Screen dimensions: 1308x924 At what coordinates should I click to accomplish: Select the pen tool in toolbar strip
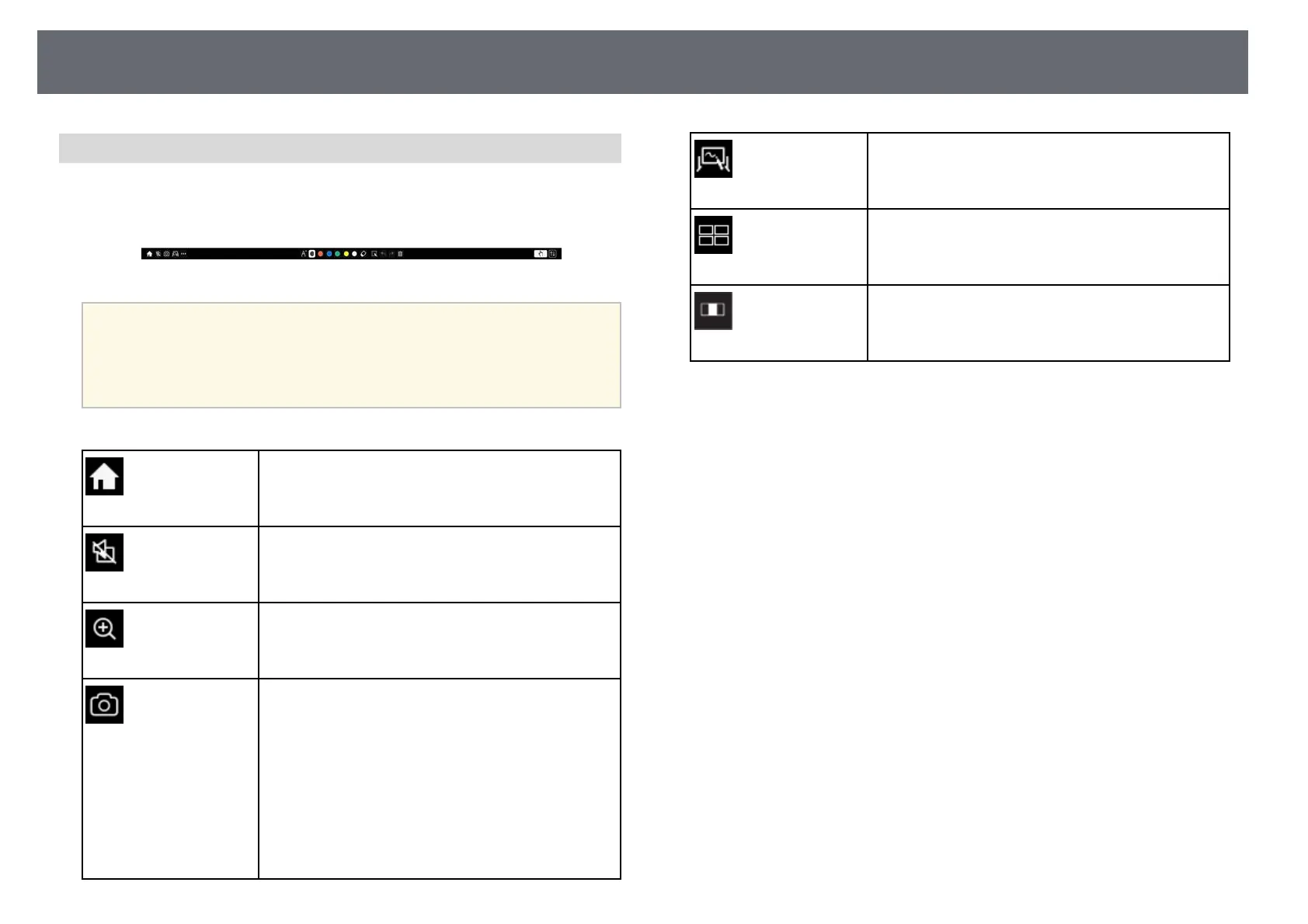point(303,254)
